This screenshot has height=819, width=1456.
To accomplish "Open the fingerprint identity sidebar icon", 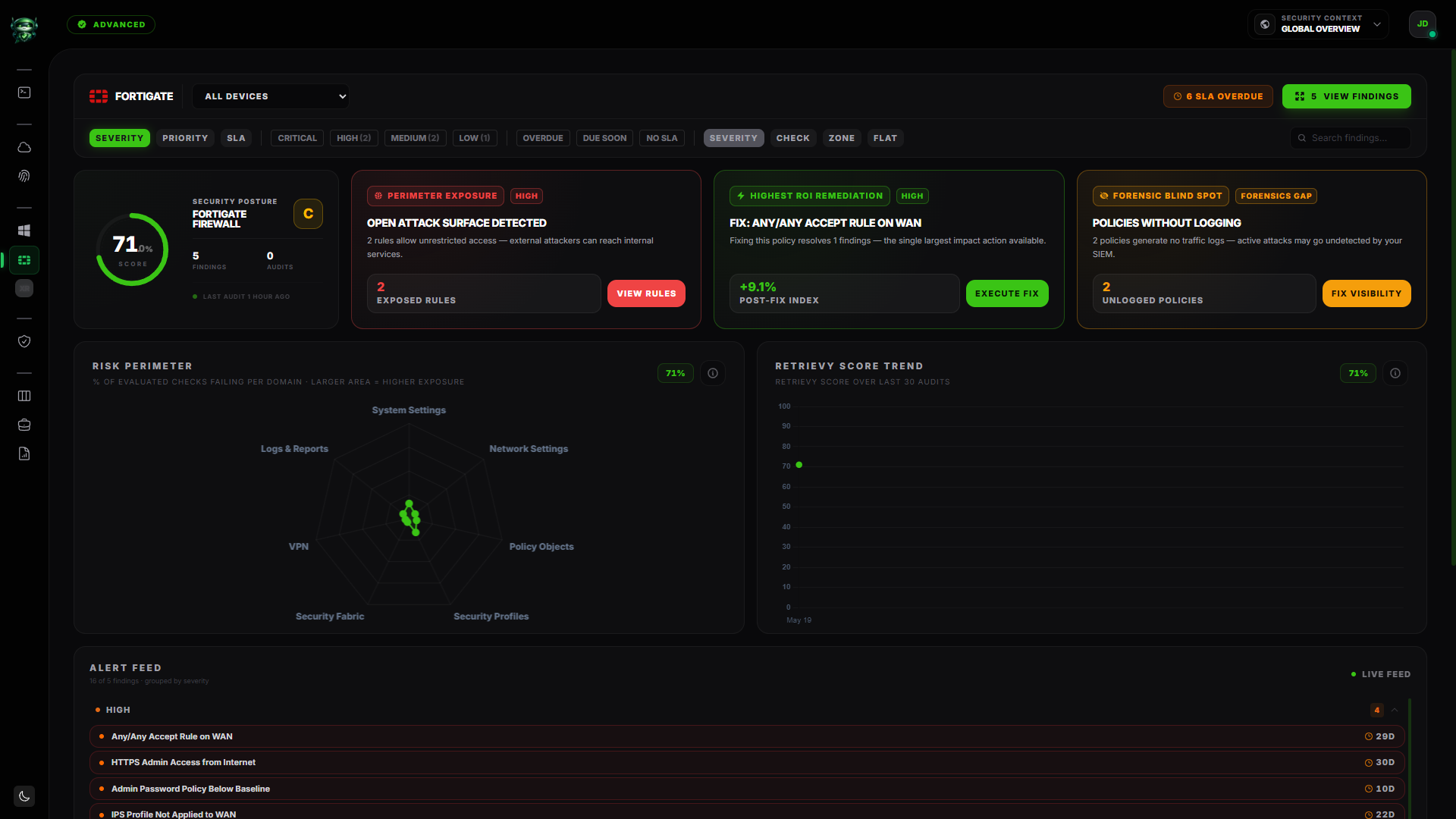I will [x=24, y=176].
